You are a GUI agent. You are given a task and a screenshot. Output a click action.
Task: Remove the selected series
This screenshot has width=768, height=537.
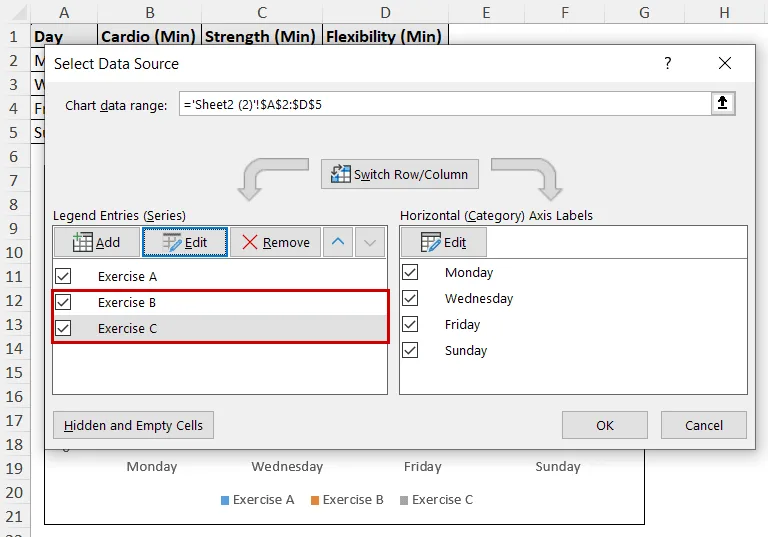click(x=275, y=242)
